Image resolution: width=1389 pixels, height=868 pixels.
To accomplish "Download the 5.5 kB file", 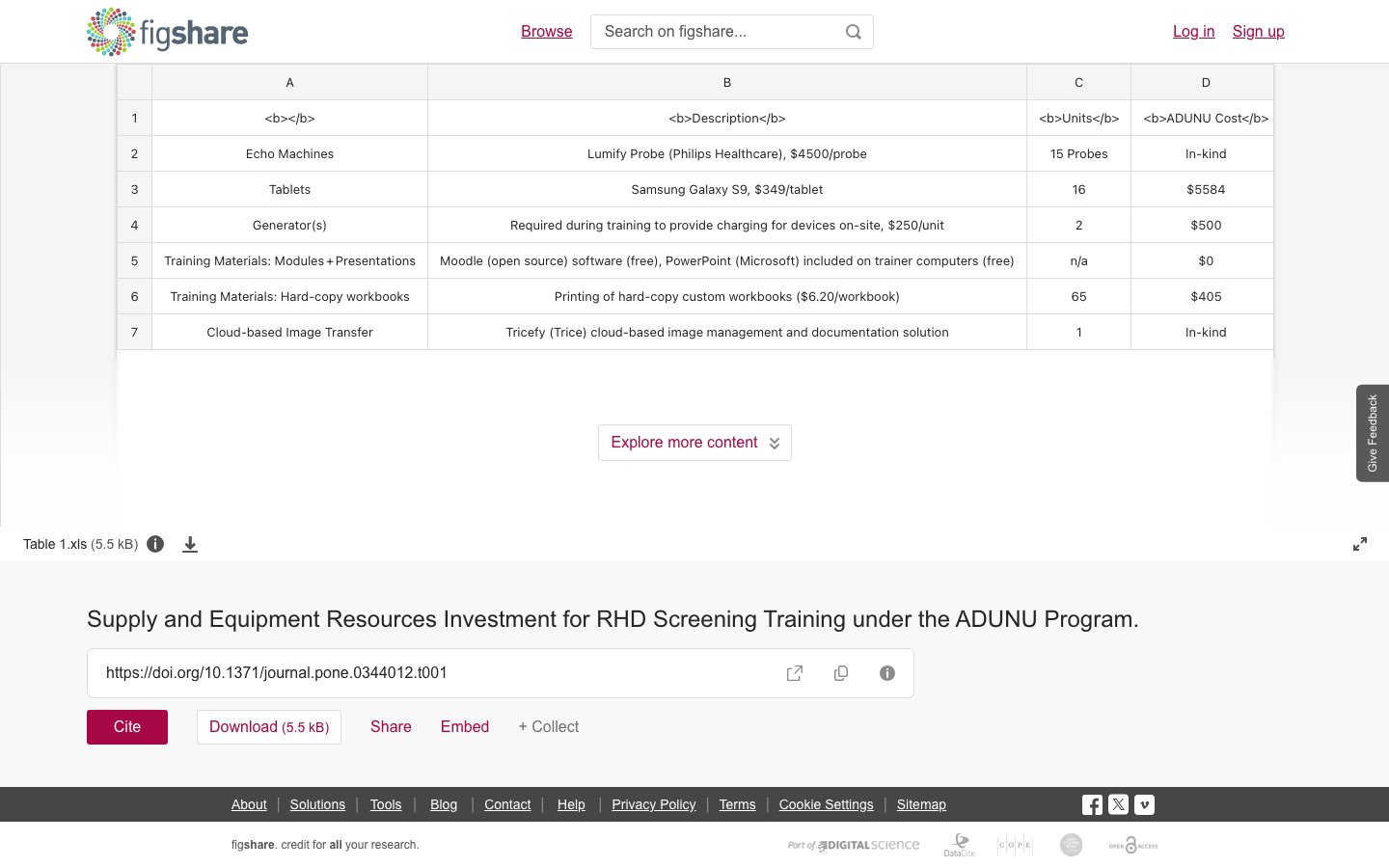I will [x=269, y=727].
